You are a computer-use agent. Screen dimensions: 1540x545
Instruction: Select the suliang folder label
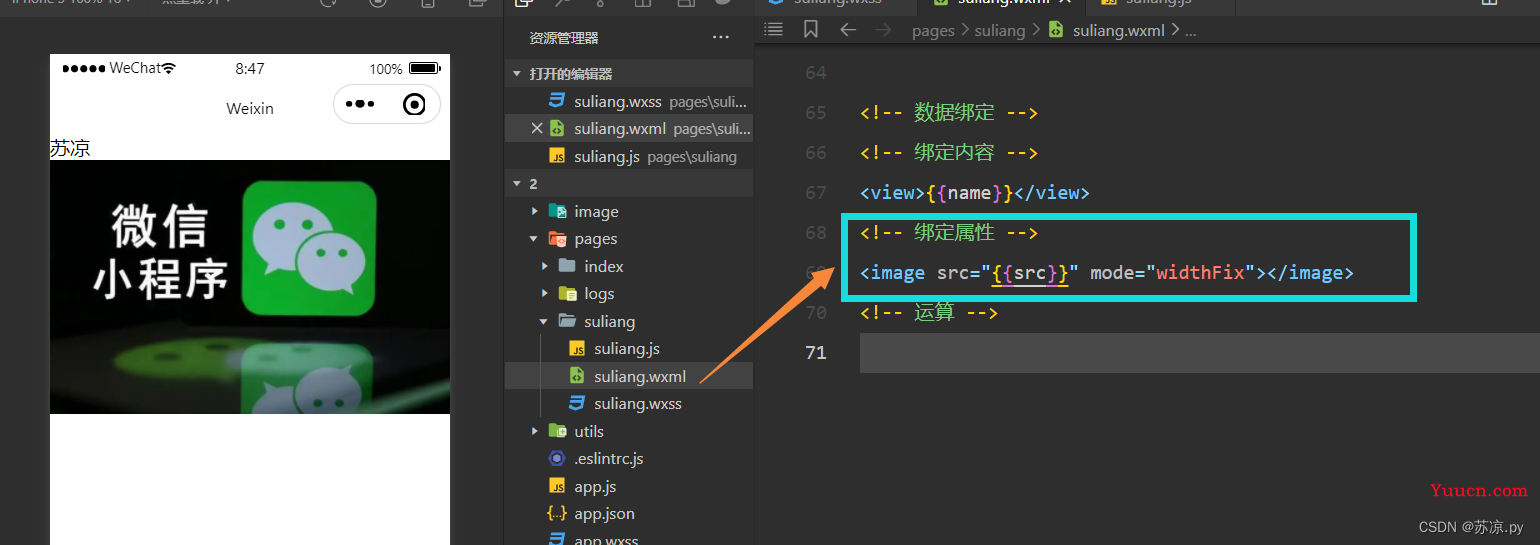[x=610, y=321]
